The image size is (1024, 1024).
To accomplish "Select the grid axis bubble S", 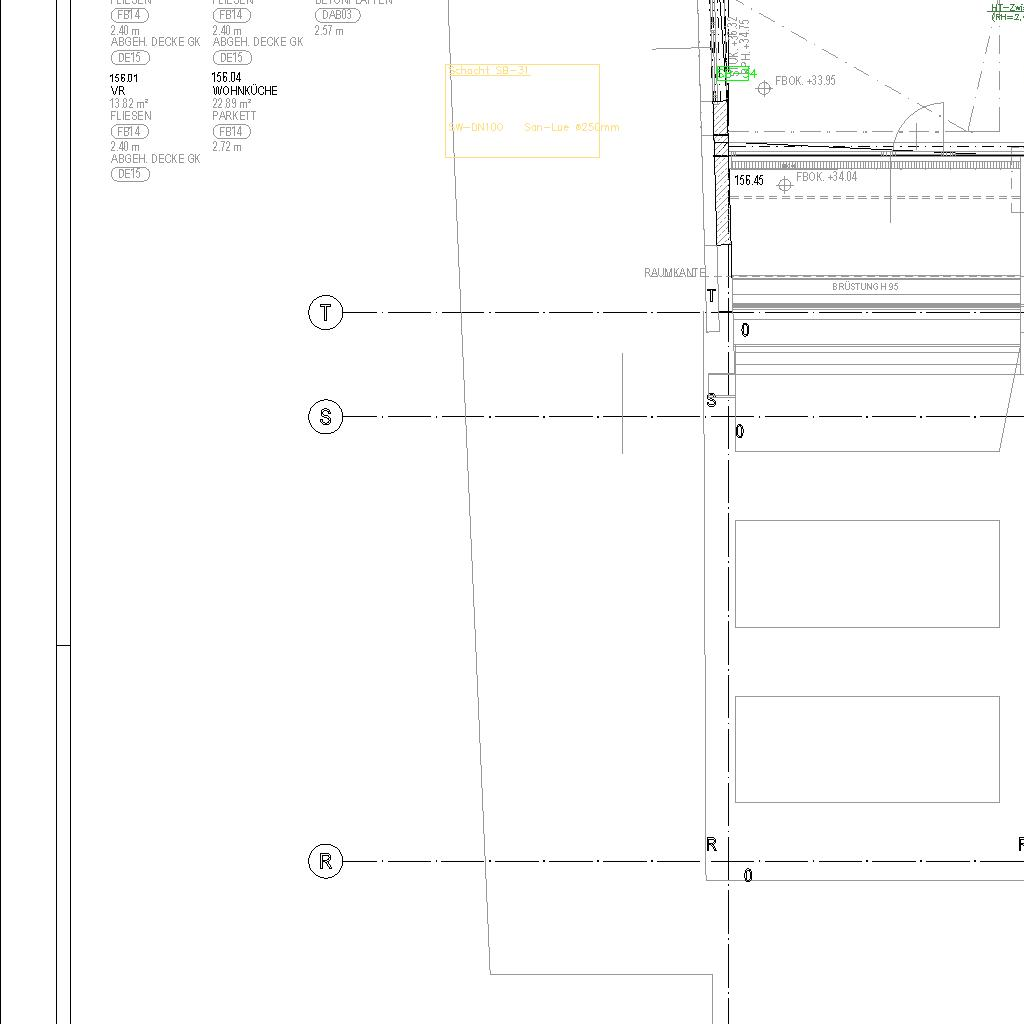I will 325,417.
